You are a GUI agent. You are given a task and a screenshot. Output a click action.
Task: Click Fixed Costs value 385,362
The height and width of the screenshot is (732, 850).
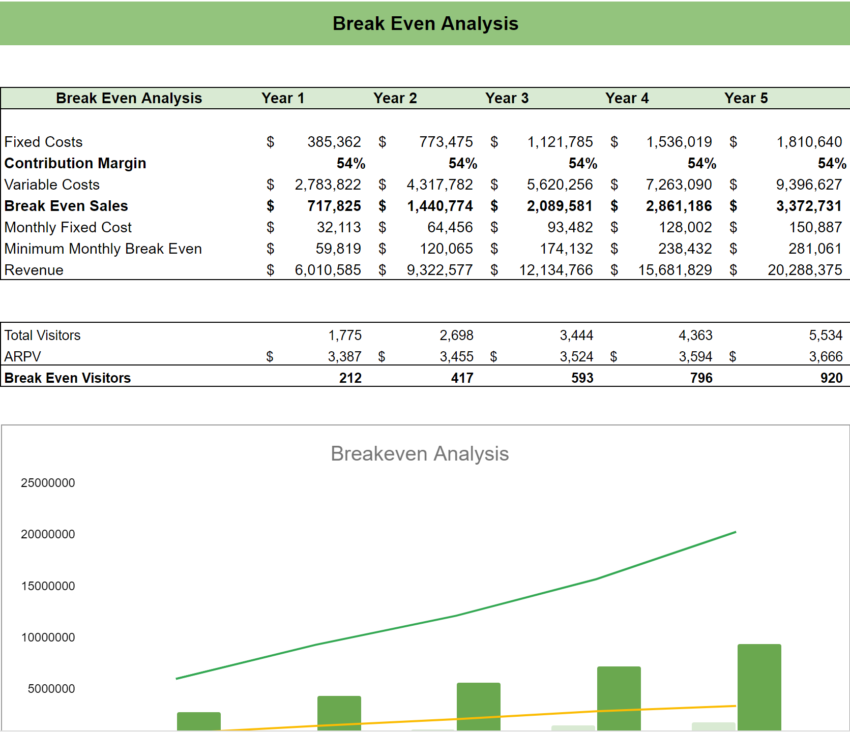pos(334,142)
